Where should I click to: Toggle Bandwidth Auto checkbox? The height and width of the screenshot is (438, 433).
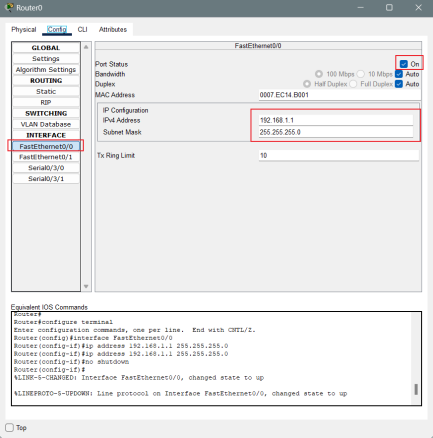click(x=399, y=74)
